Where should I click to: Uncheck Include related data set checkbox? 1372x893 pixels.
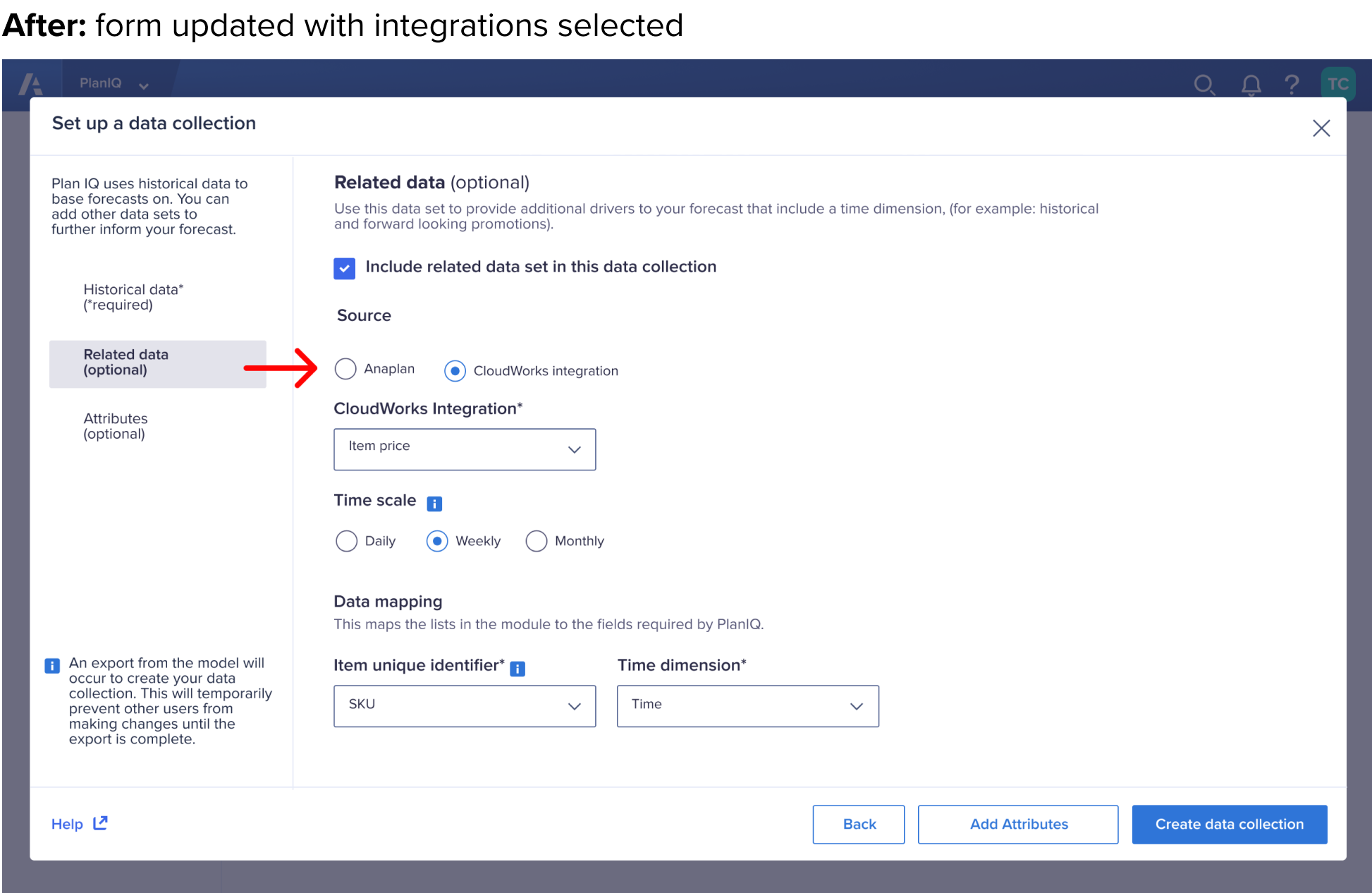[344, 268]
